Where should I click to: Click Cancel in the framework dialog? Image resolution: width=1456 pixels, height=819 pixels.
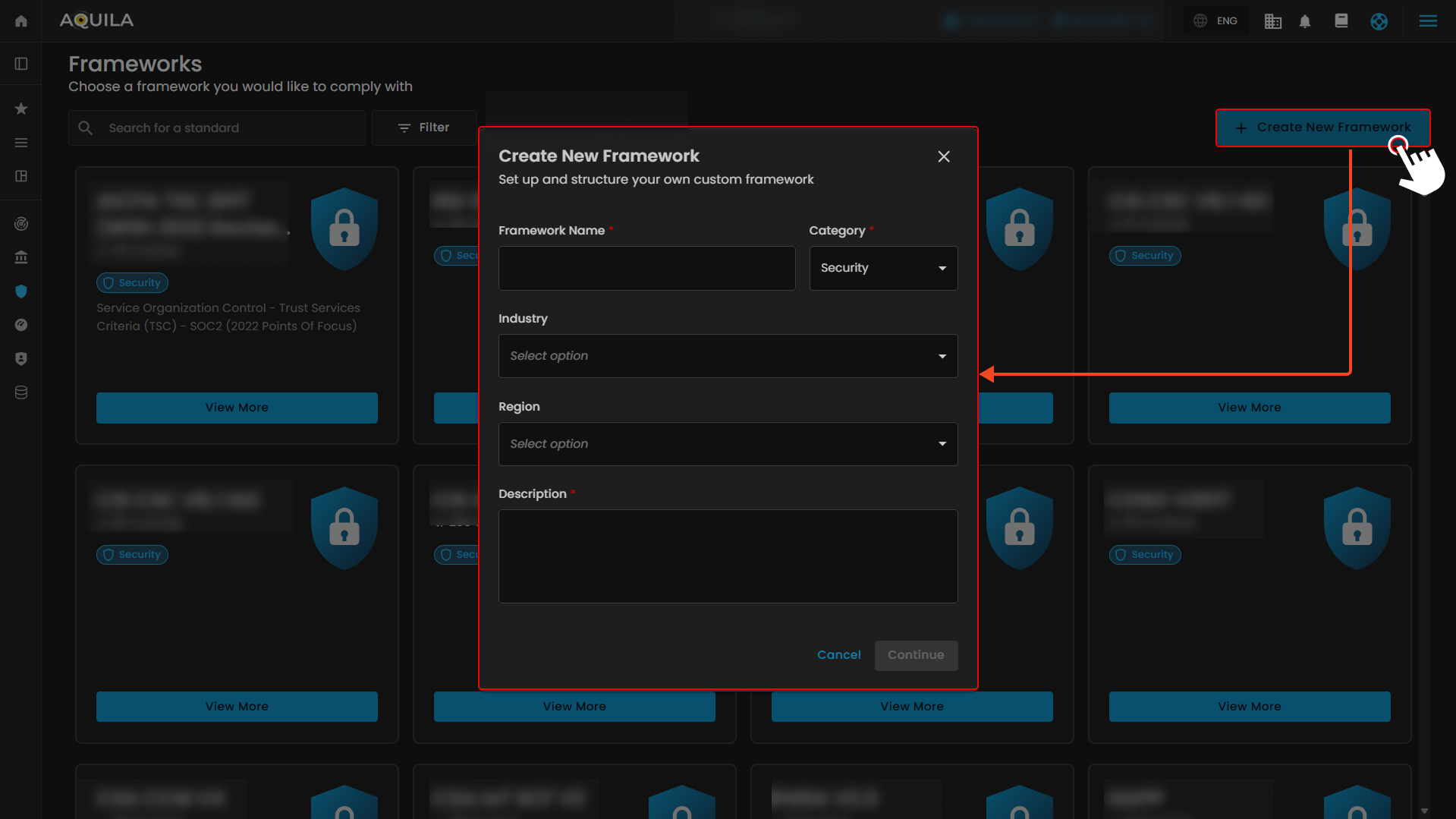(838, 655)
